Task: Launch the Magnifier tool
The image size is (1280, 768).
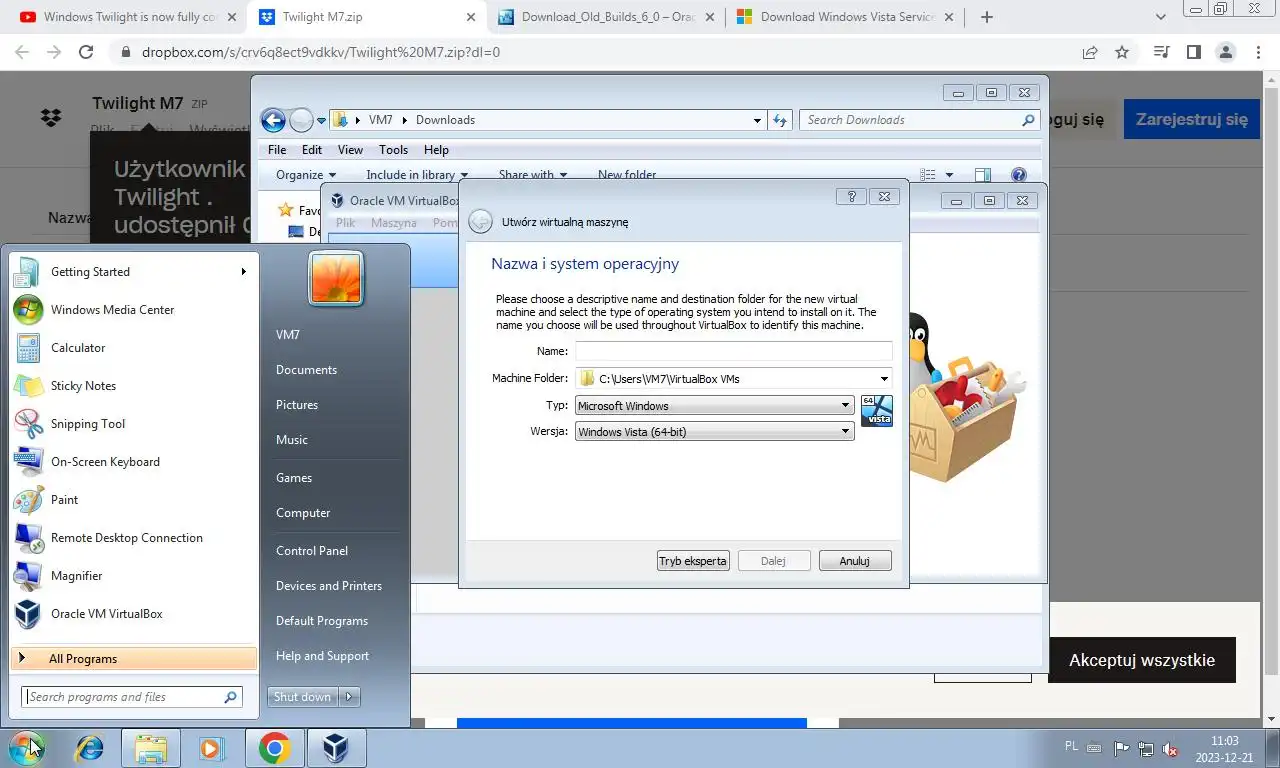Action: (133, 576)
